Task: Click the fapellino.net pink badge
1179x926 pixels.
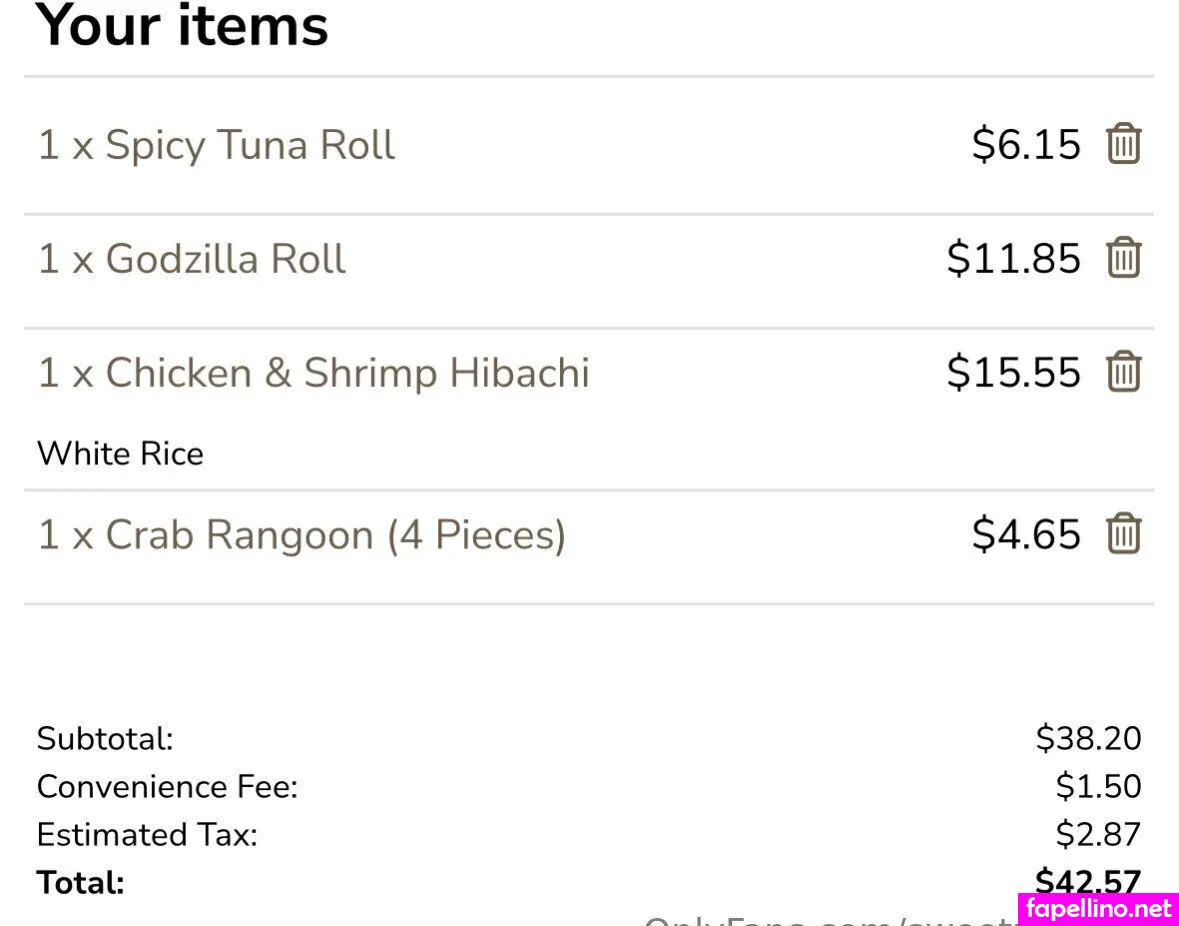Action: (1098, 909)
